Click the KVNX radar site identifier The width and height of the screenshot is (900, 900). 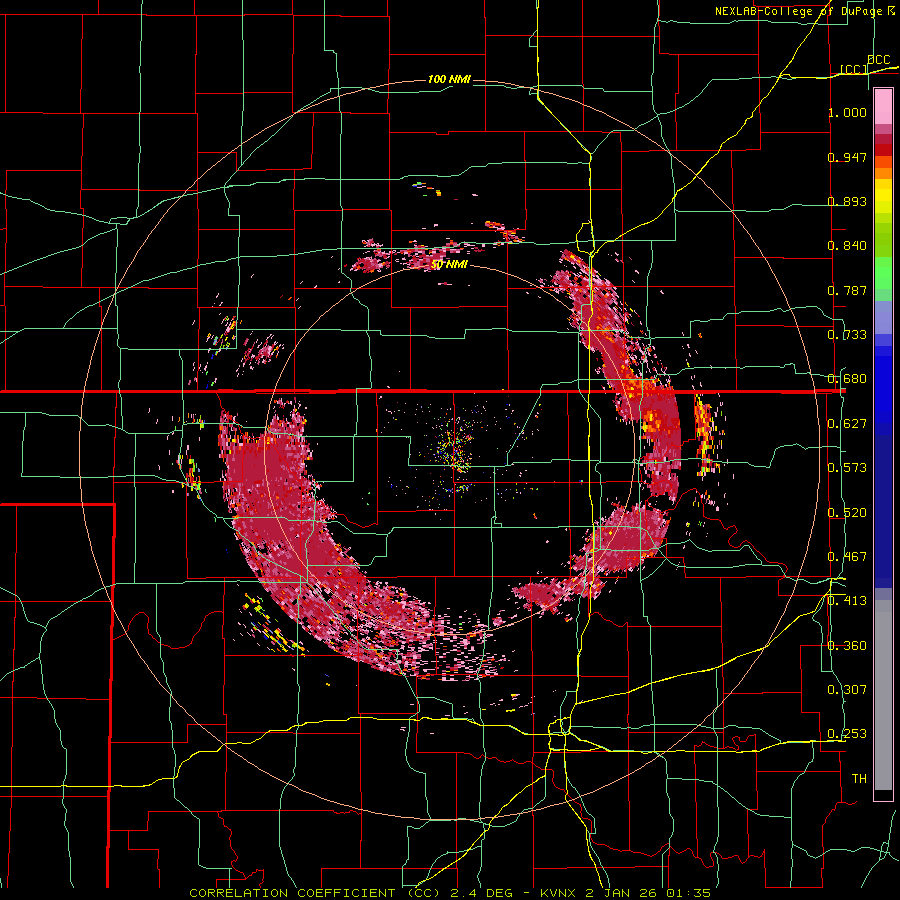[x=559, y=893]
